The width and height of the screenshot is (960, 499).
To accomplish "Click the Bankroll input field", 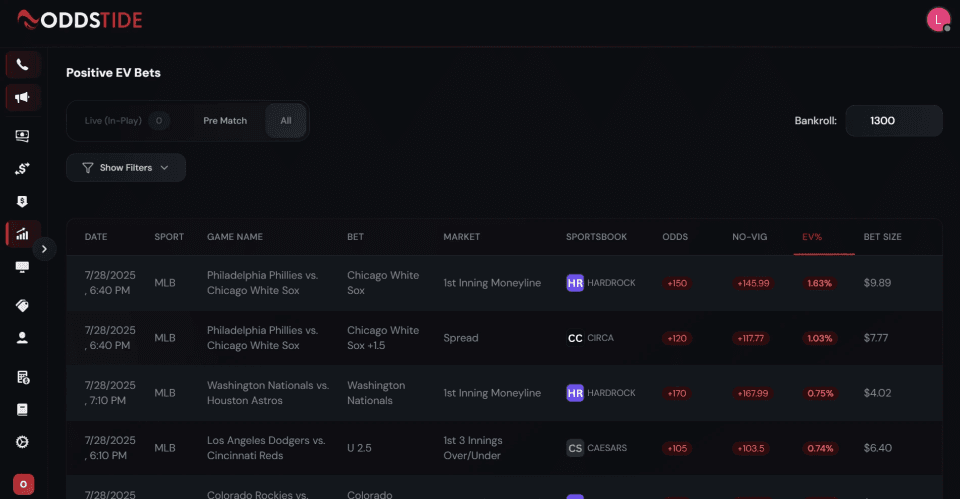I will [893, 121].
